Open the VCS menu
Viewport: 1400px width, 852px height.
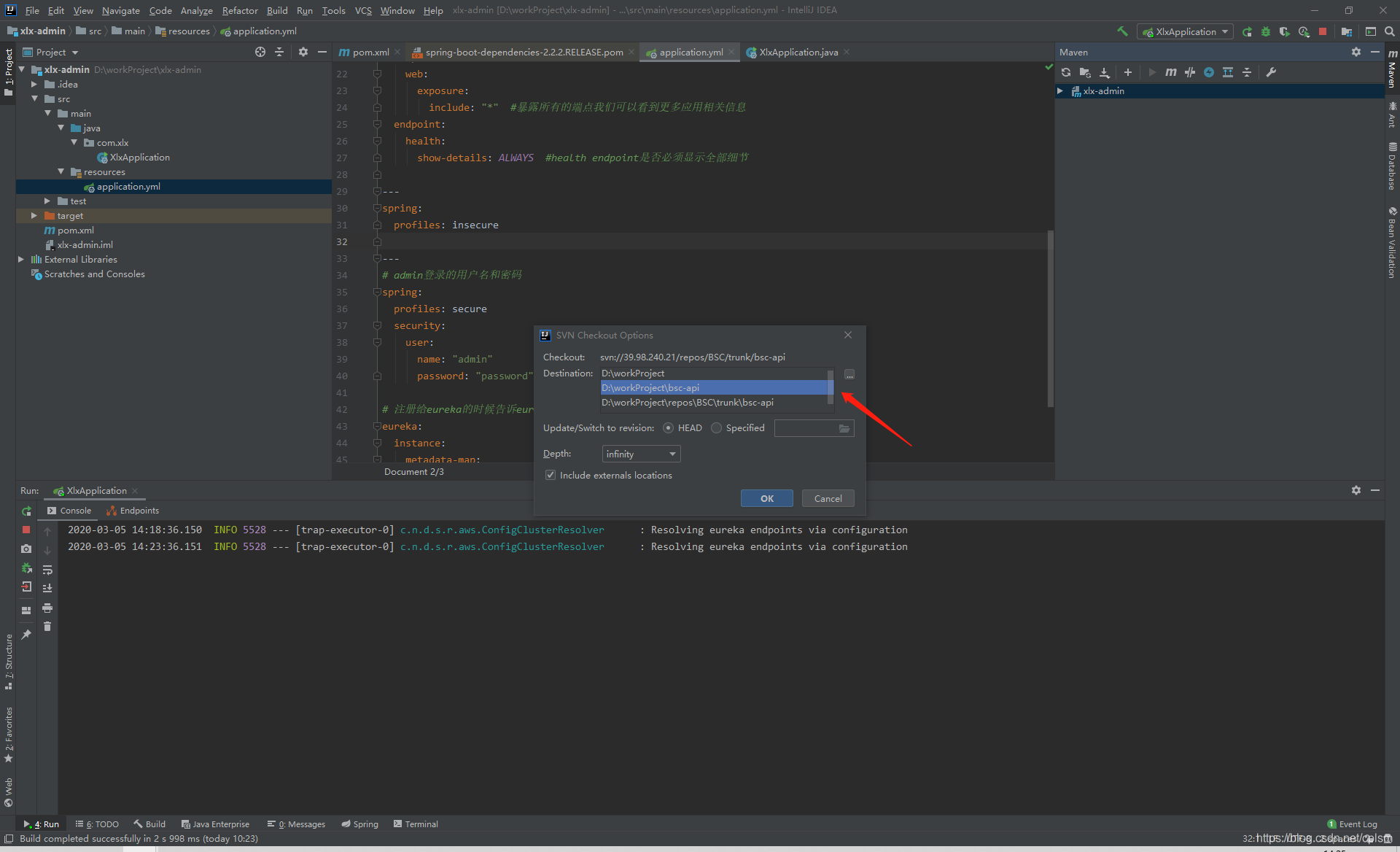[362, 10]
